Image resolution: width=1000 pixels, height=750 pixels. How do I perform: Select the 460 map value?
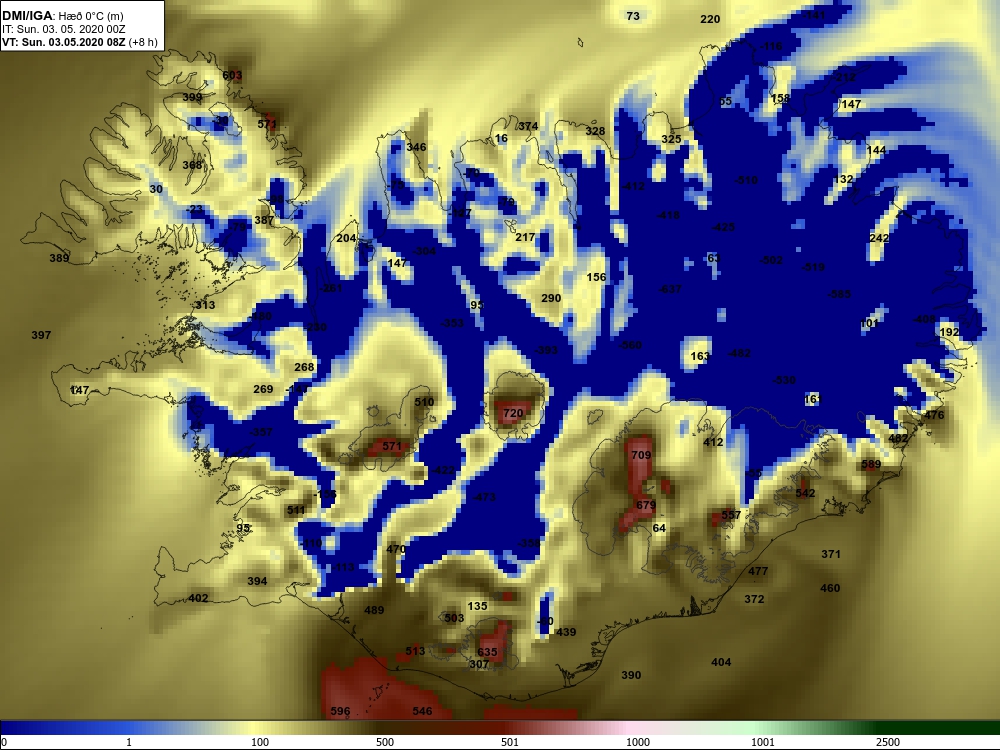pos(830,588)
